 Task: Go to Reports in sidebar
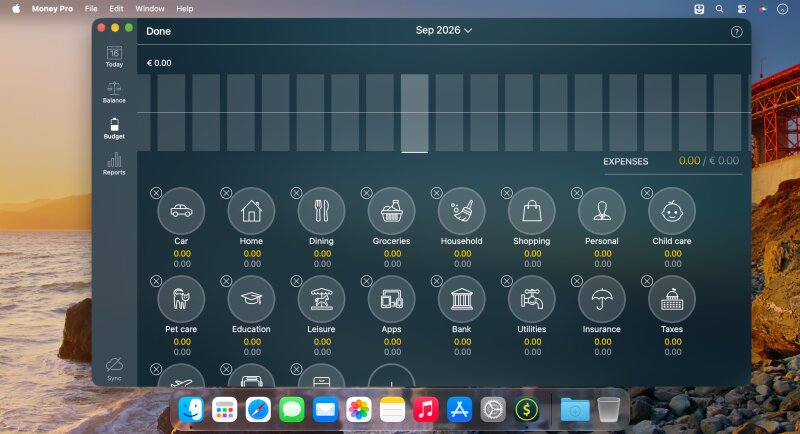(x=114, y=164)
